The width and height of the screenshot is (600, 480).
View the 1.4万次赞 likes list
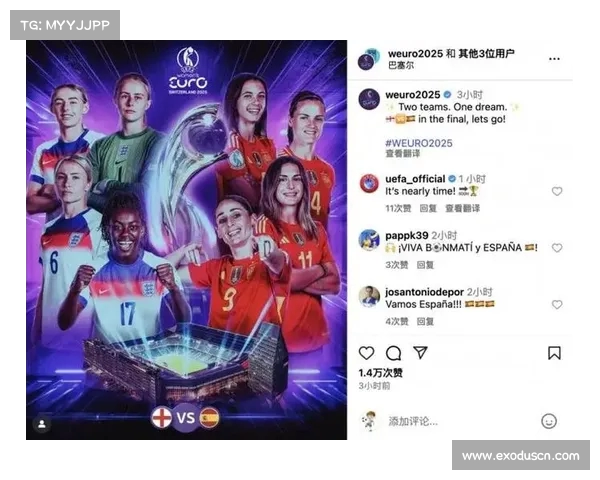coord(380,373)
